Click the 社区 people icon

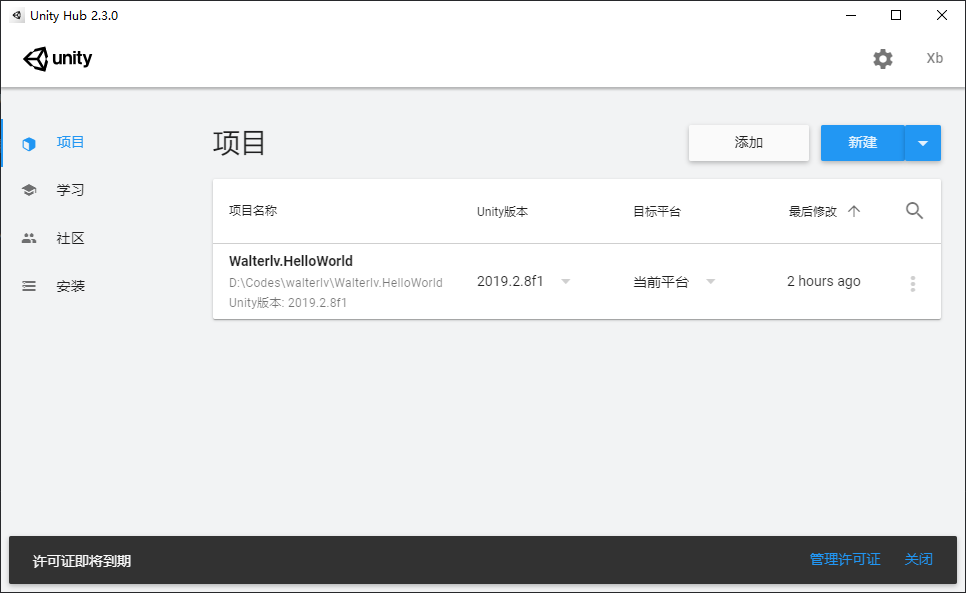tap(29, 238)
